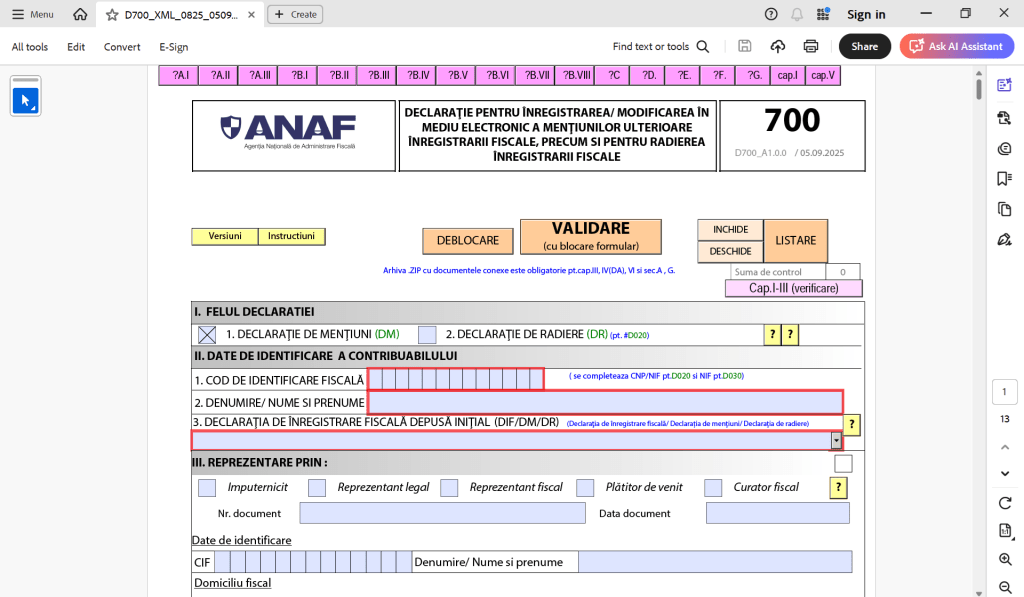
Task: Toggle Declarație de mențiuni checkbox
Action: click(x=207, y=335)
